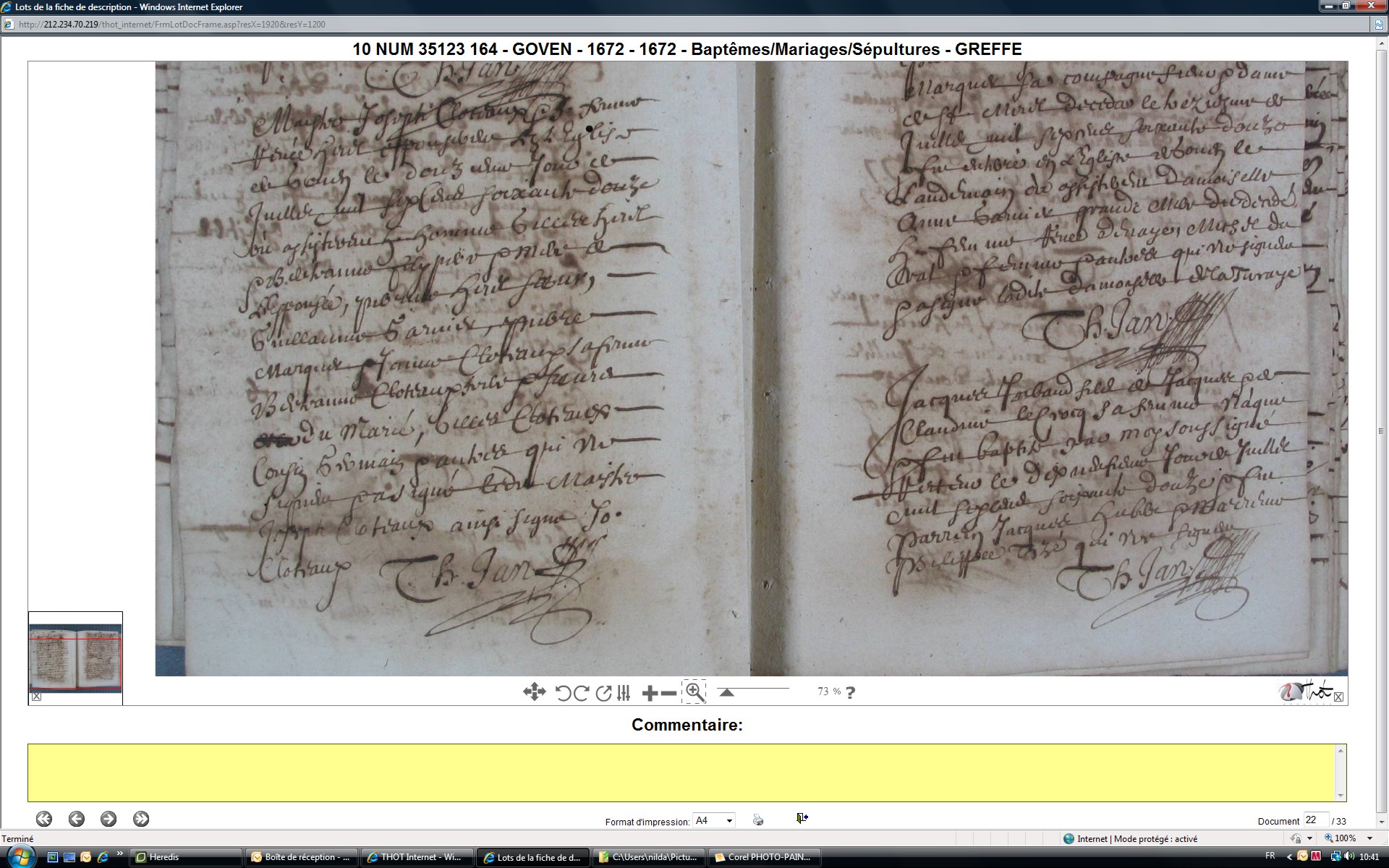This screenshot has width=1389, height=868.
Task: Go to first document
Action: click(x=44, y=819)
